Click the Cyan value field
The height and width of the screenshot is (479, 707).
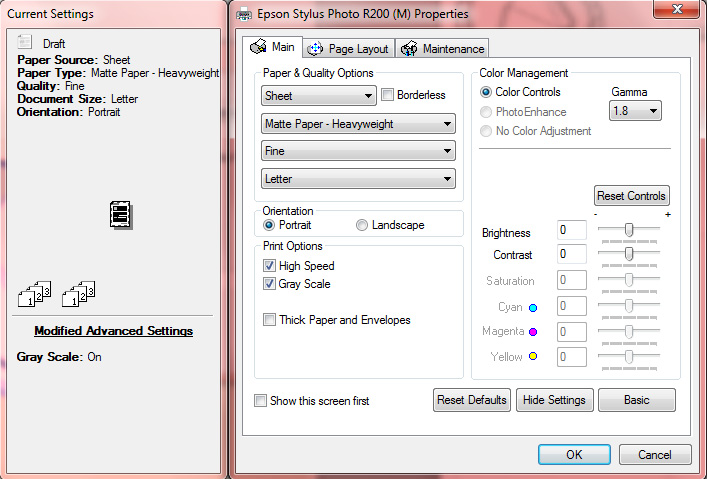[572, 306]
